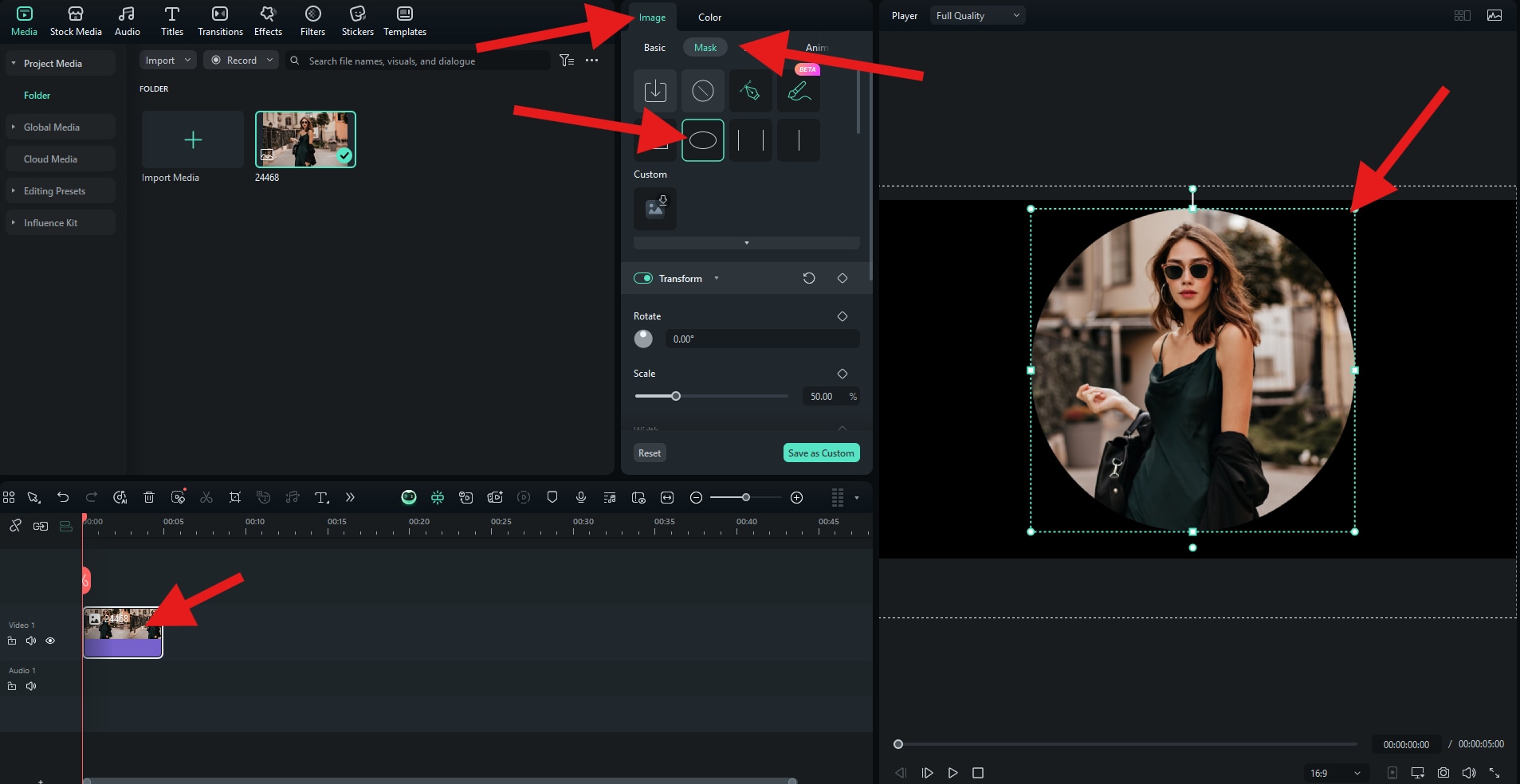Screen dimensions: 1520x784
Task: Click the Scale slider handle
Action: tap(676, 396)
